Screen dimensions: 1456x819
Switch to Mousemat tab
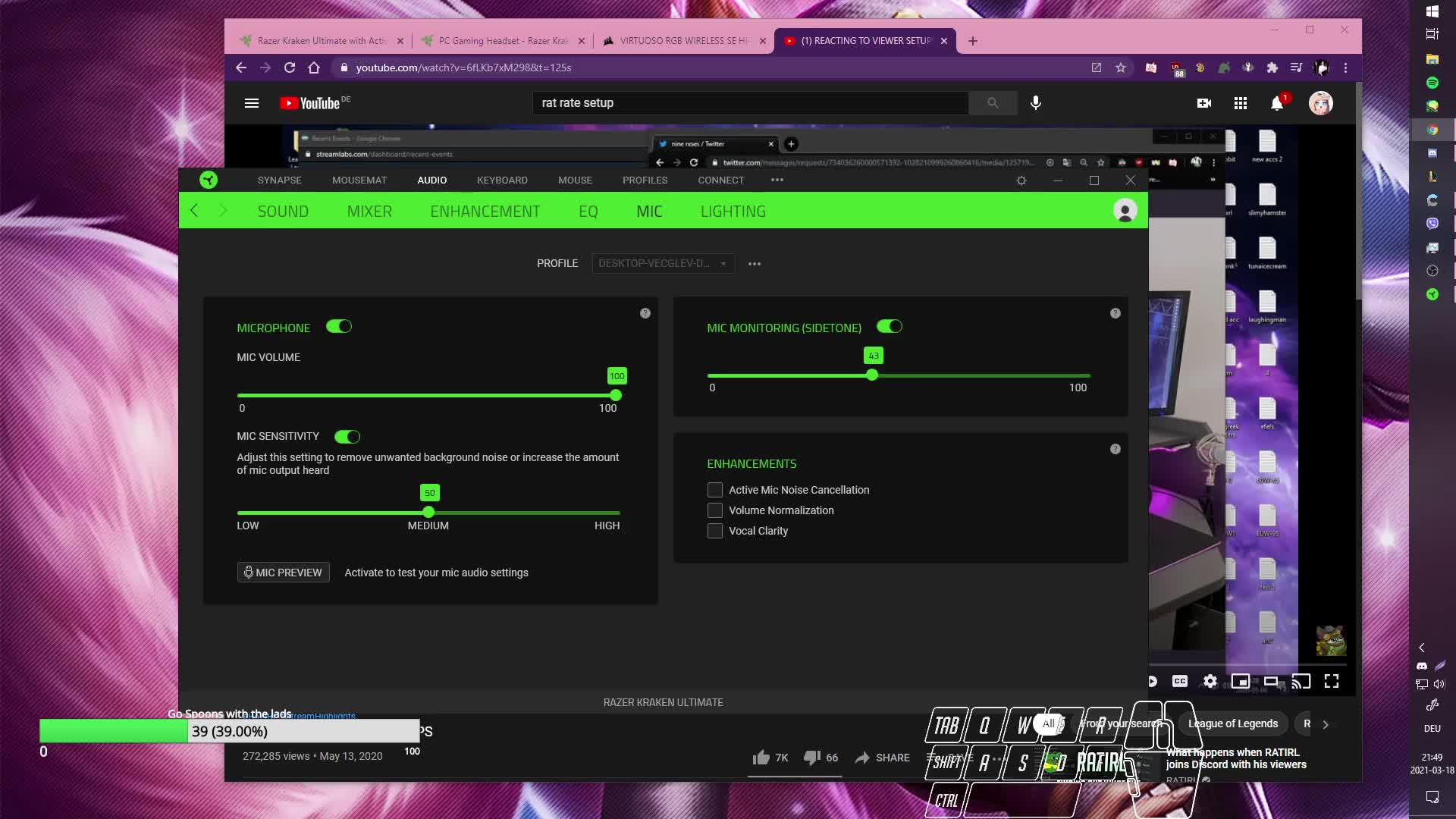[359, 180]
